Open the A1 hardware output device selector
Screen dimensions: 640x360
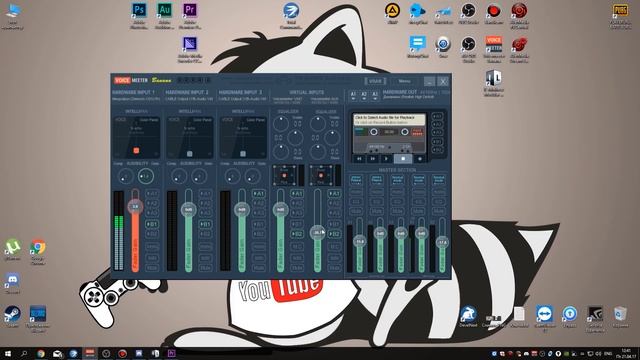(x=353, y=96)
